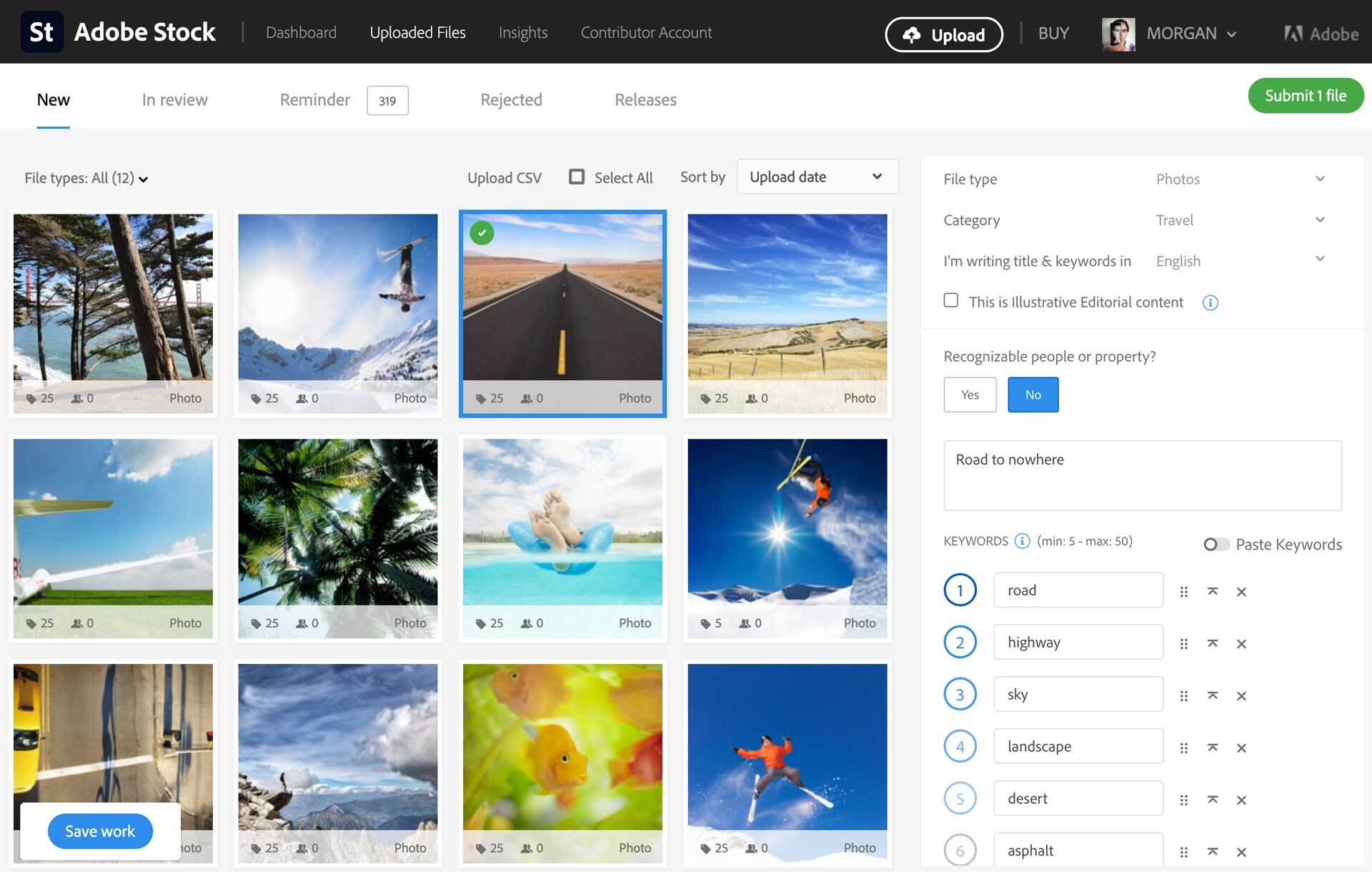Click the Select All checkbox
Screen dimensions: 1372x872
coord(576,177)
